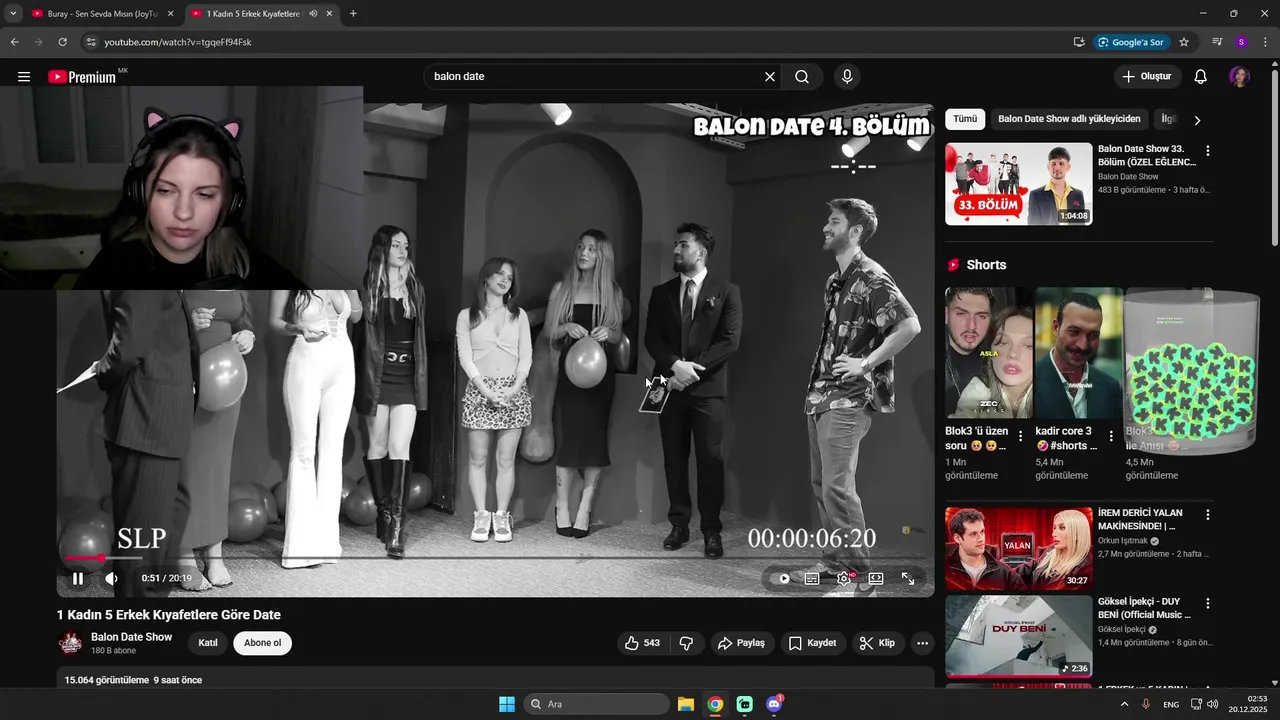This screenshot has height=720, width=1280.
Task: Open Chrome media control icon
Action: (1217, 42)
